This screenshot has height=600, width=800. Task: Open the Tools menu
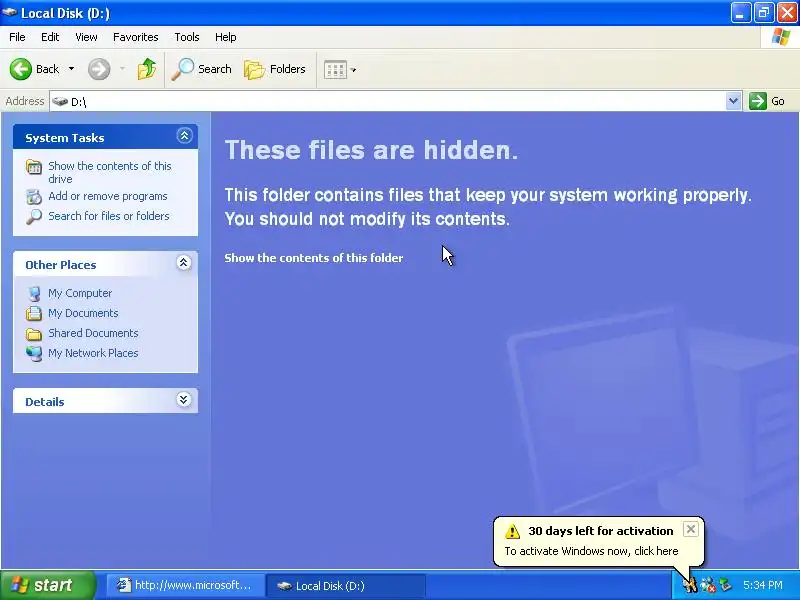click(x=187, y=37)
